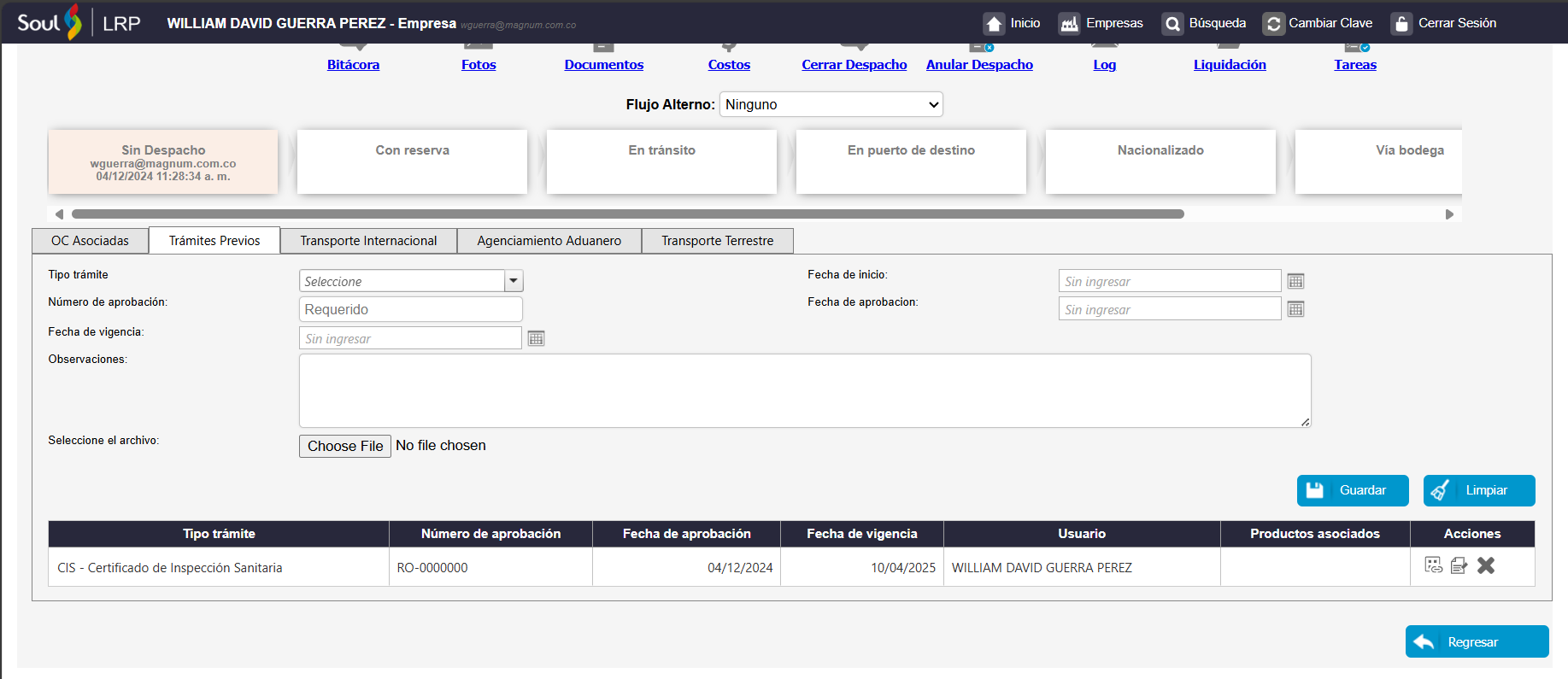Click the Inicio home icon
The image size is (1568, 679).
coord(994,24)
